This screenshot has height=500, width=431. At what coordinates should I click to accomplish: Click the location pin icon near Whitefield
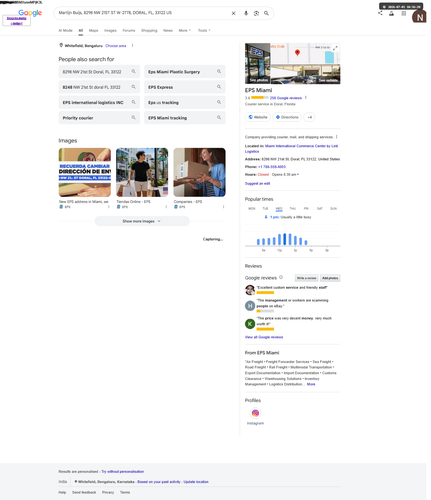point(61,45)
